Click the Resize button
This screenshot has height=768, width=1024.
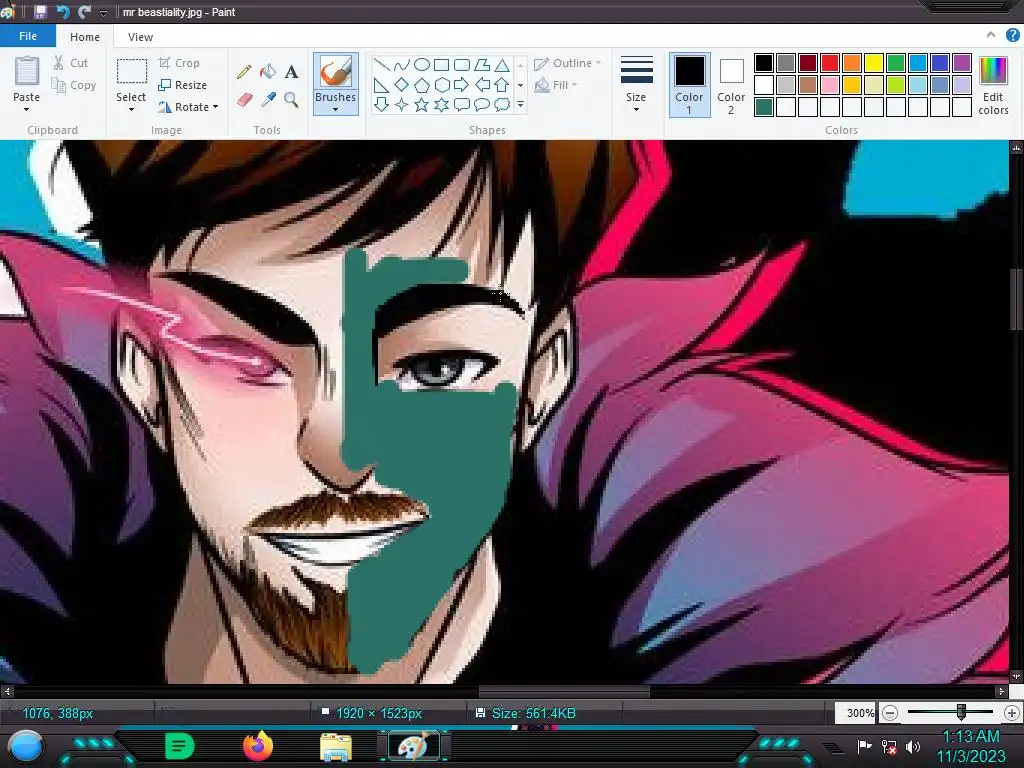tap(183, 85)
